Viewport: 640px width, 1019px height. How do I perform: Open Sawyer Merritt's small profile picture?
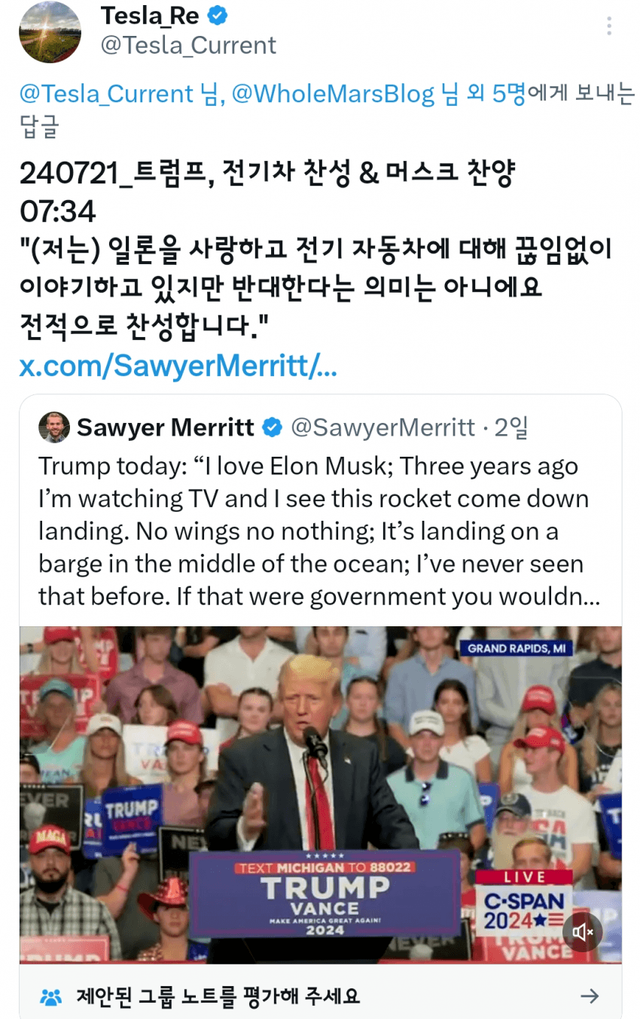[54, 427]
